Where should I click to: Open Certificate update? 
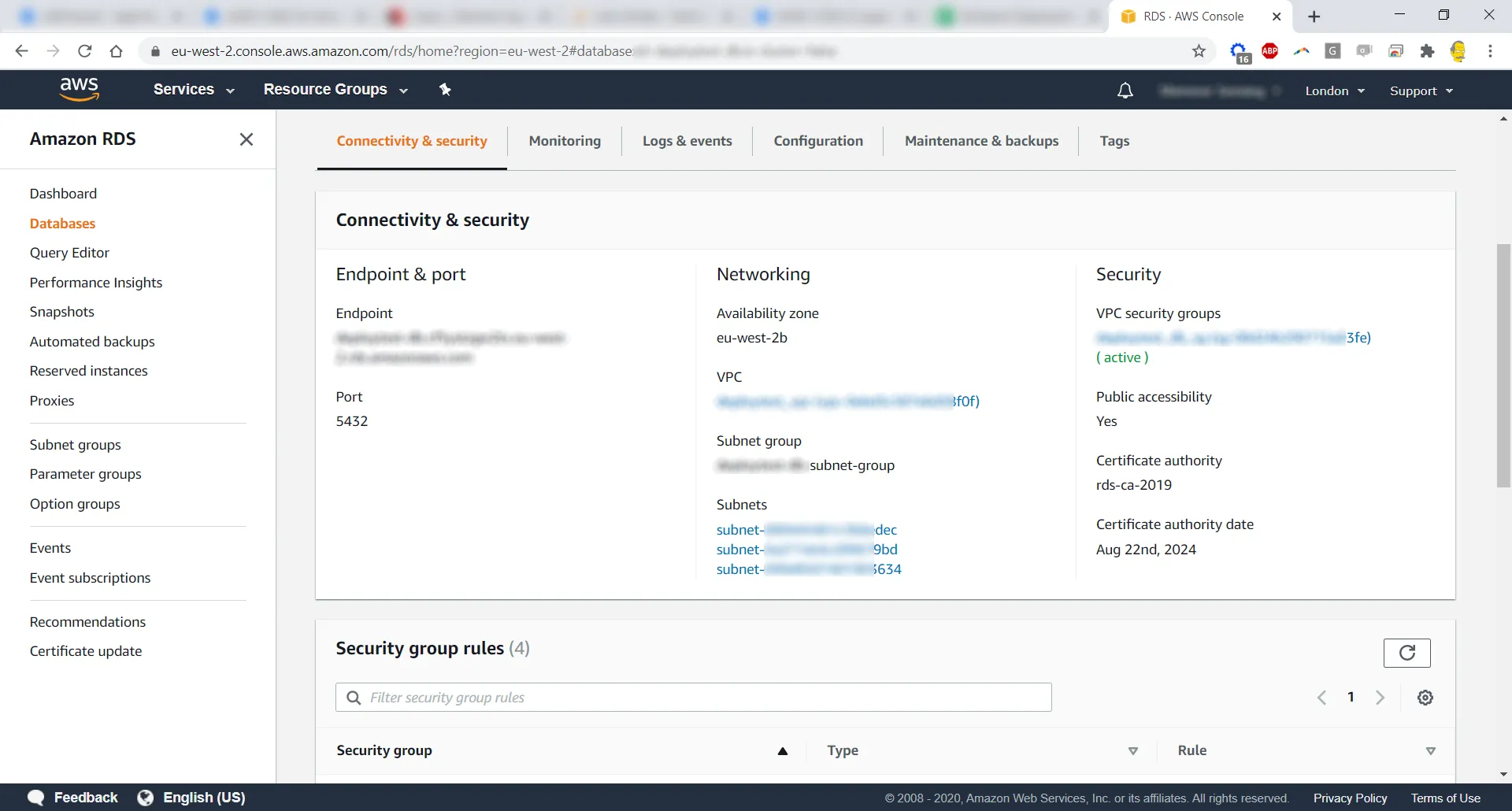(86, 651)
